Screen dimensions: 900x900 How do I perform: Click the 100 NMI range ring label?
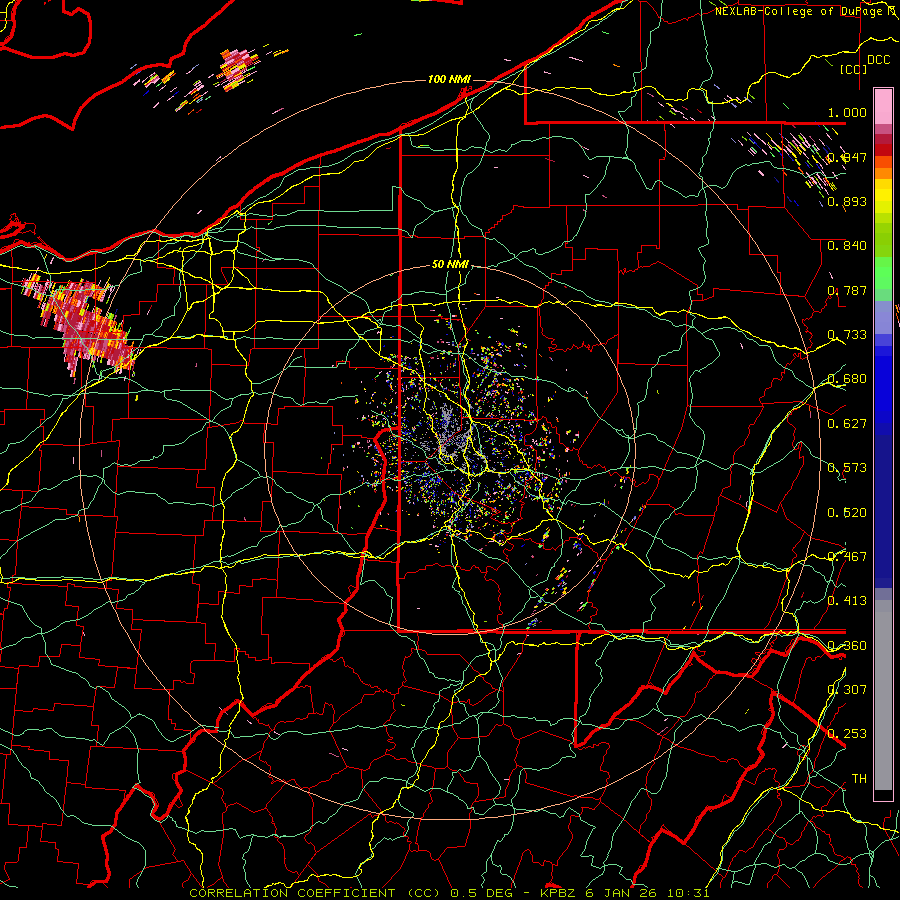(x=449, y=79)
